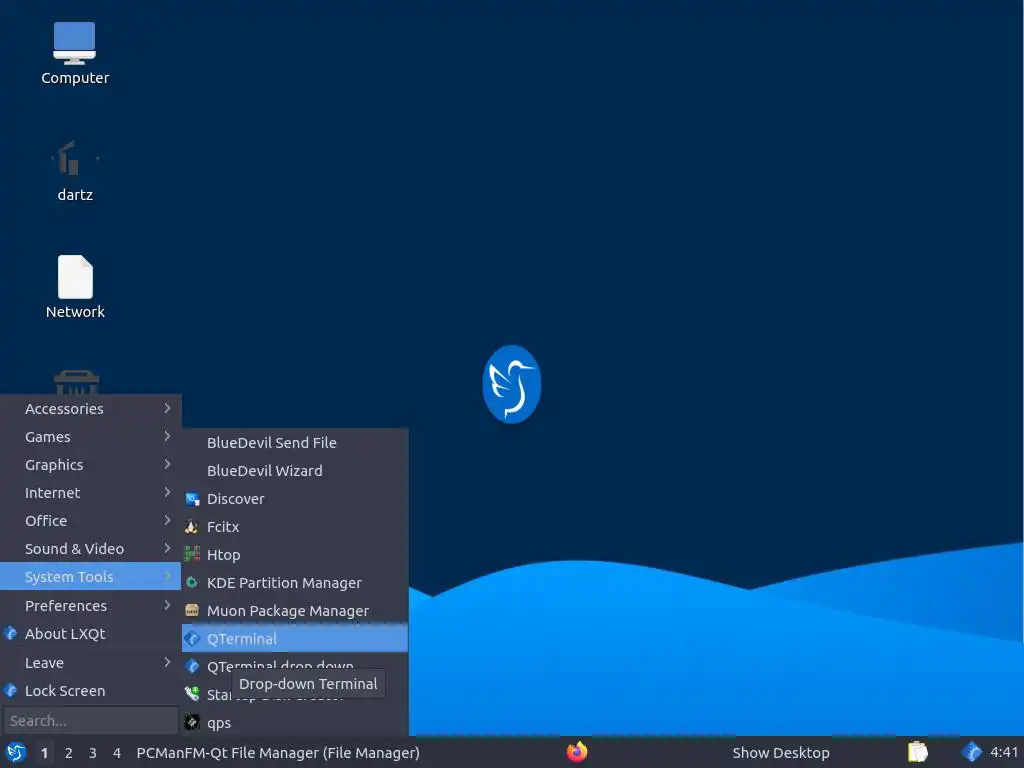Expand the Internet submenu arrow
This screenshot has height=768, width=1024.
point(167,492)
